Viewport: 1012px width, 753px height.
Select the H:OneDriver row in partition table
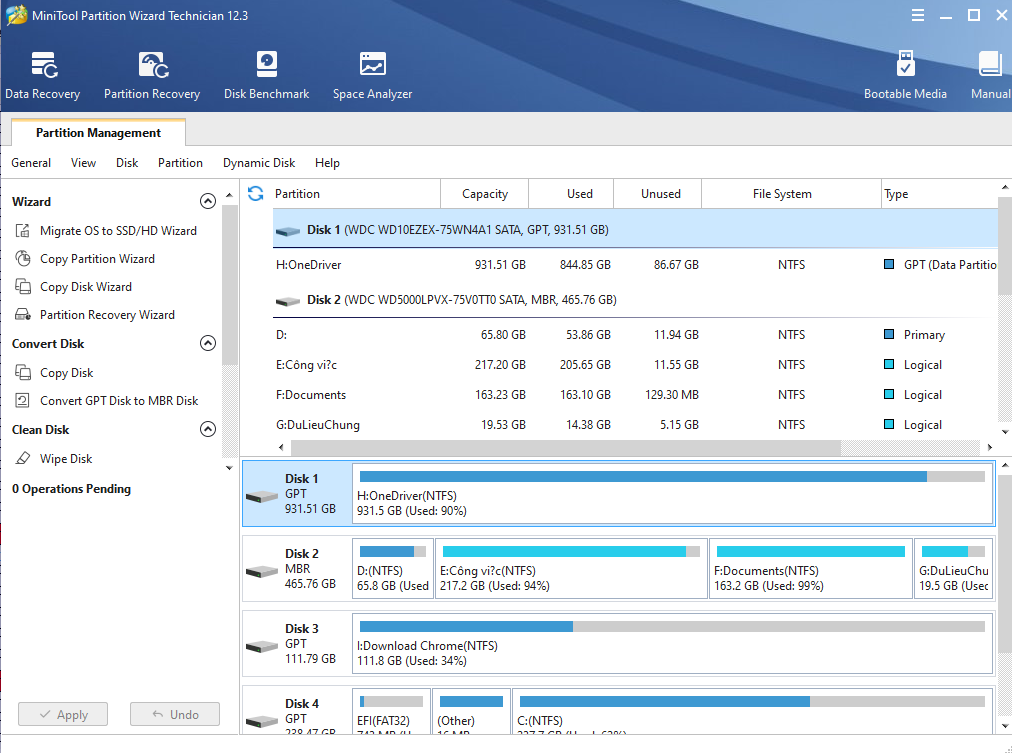(635, 265)
